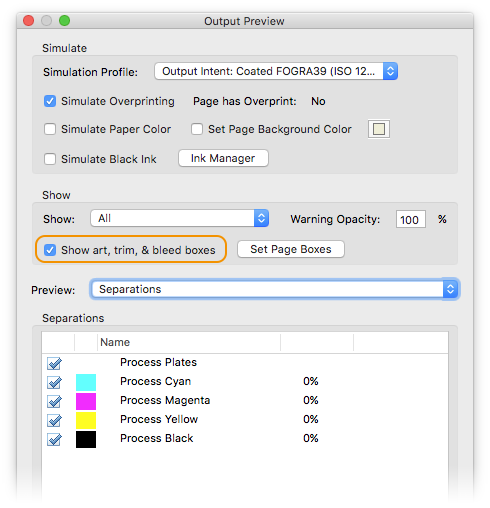
Task: Expand the Show dropdown set to All
Action: click(179, 218)
